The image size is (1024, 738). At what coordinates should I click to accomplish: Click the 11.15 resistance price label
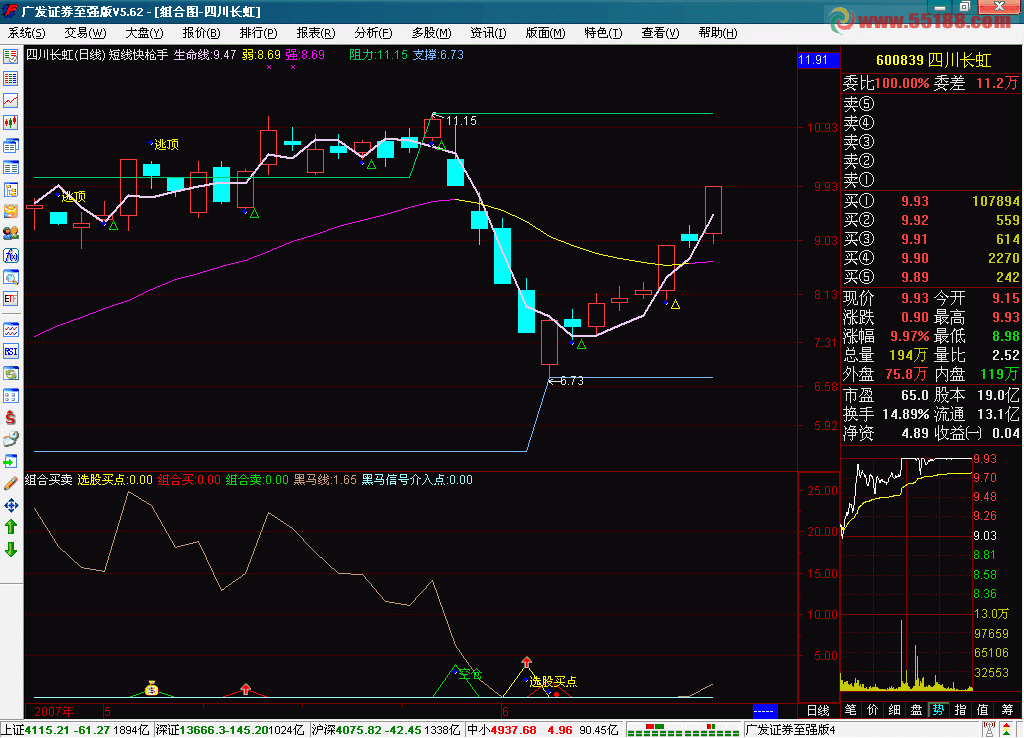(461, 121)
